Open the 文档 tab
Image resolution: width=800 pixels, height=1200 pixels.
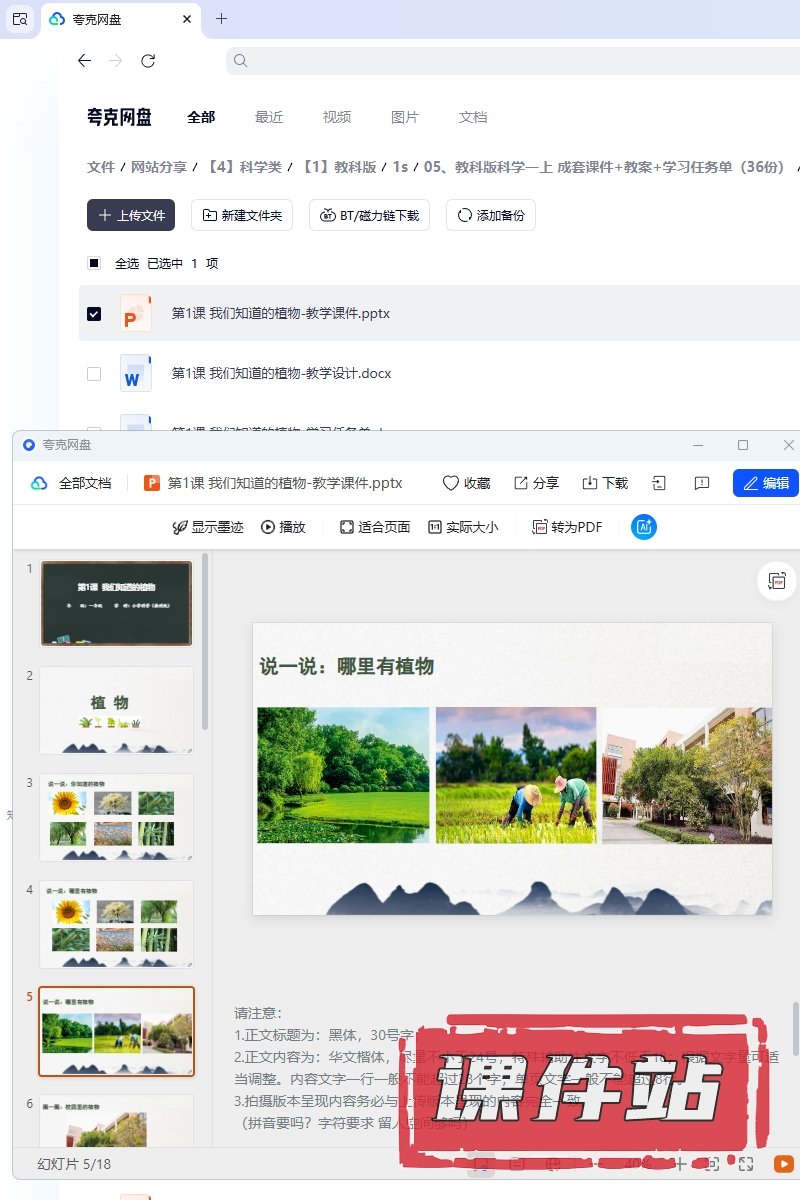tap(473, 117)
